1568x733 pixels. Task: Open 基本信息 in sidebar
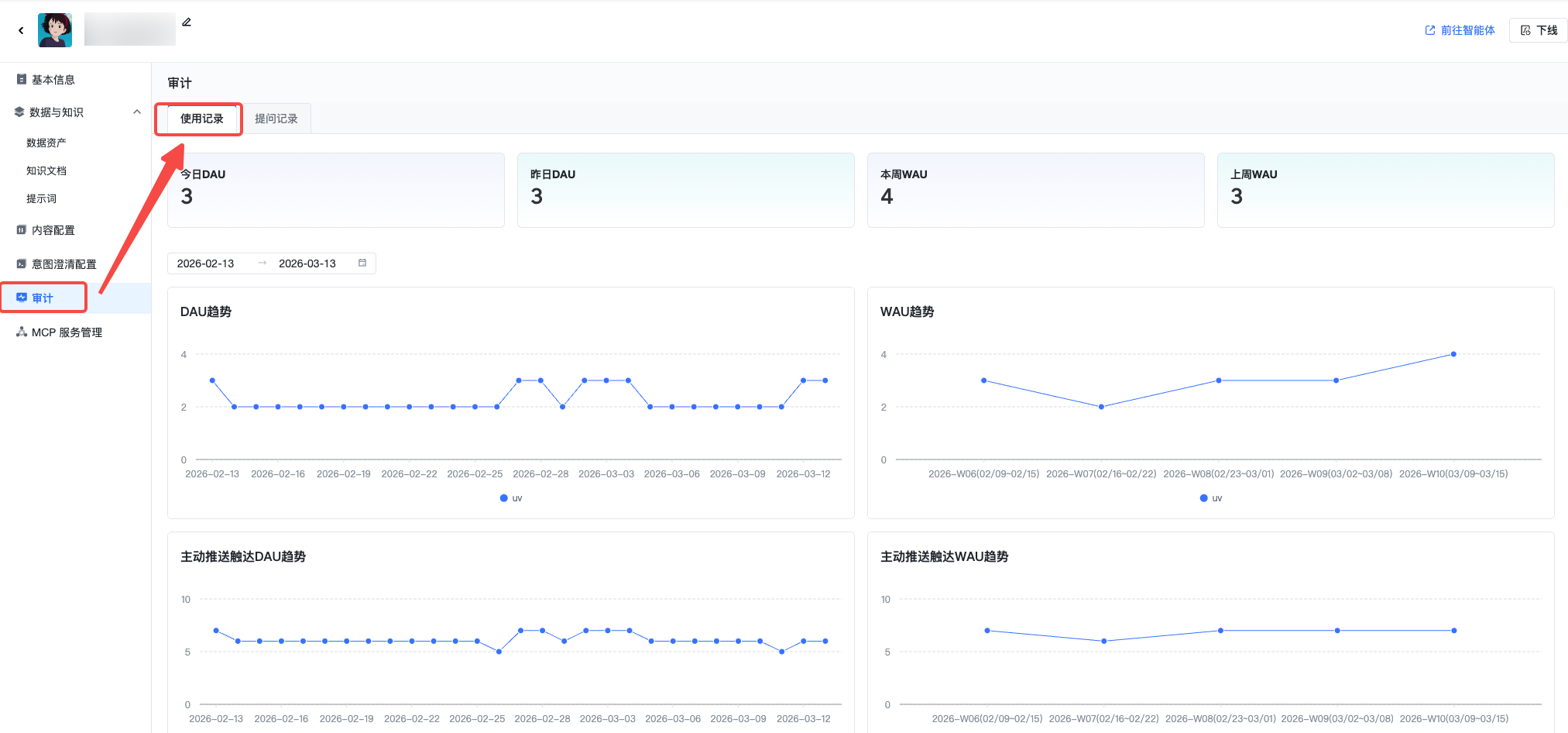click(x=53, y=80)
